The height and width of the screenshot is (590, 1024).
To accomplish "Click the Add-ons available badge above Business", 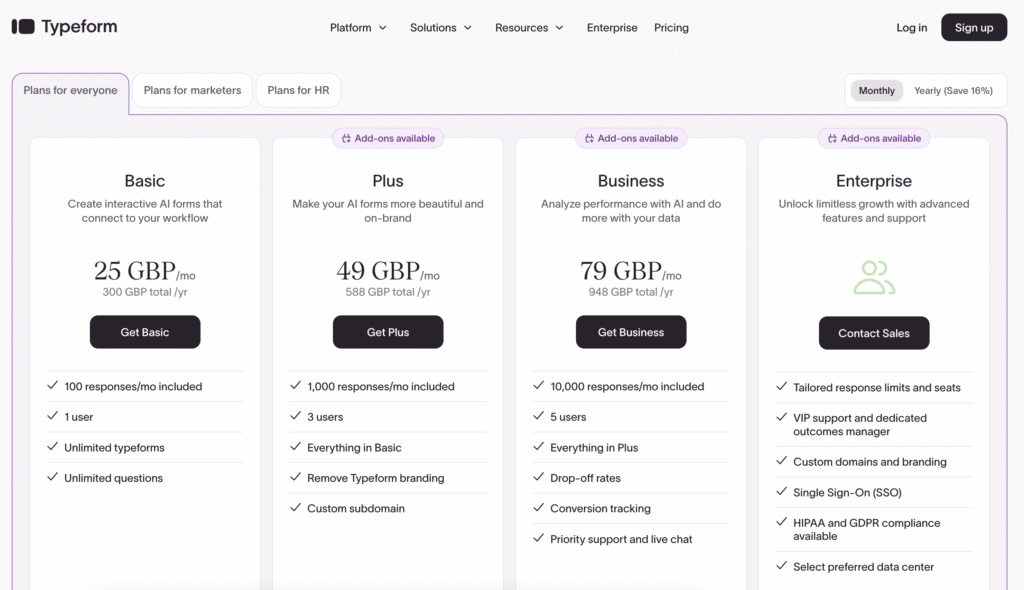I will pos(631,138).
